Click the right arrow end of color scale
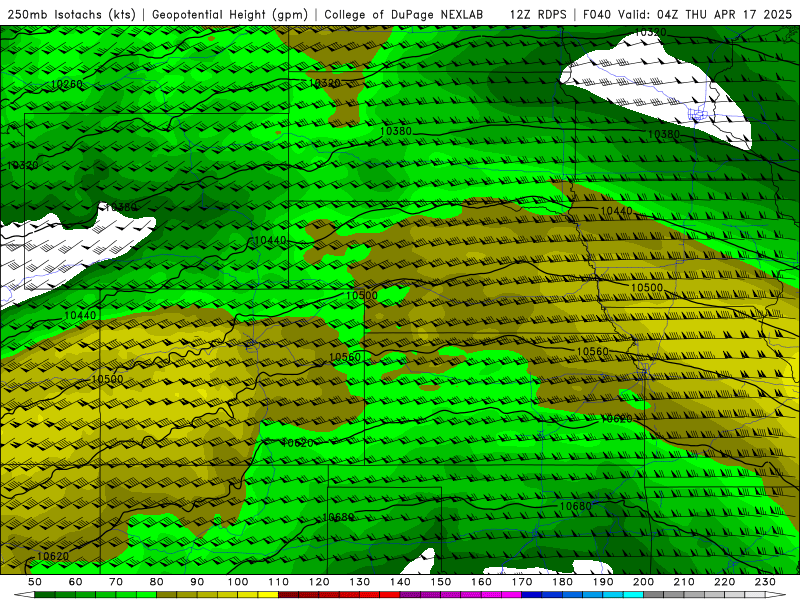This screenshot has width=800, height=600. coord(776,595)
